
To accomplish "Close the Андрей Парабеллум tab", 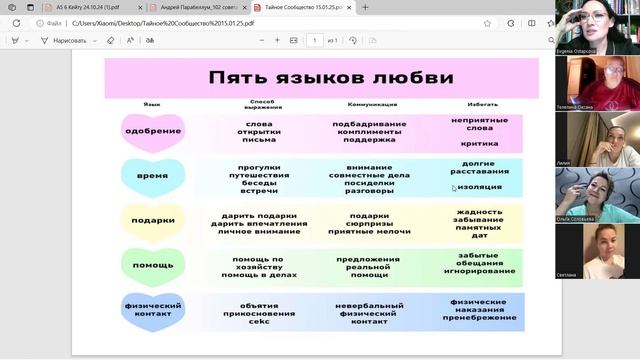I will pyautogui.click(x=245, y=7).
